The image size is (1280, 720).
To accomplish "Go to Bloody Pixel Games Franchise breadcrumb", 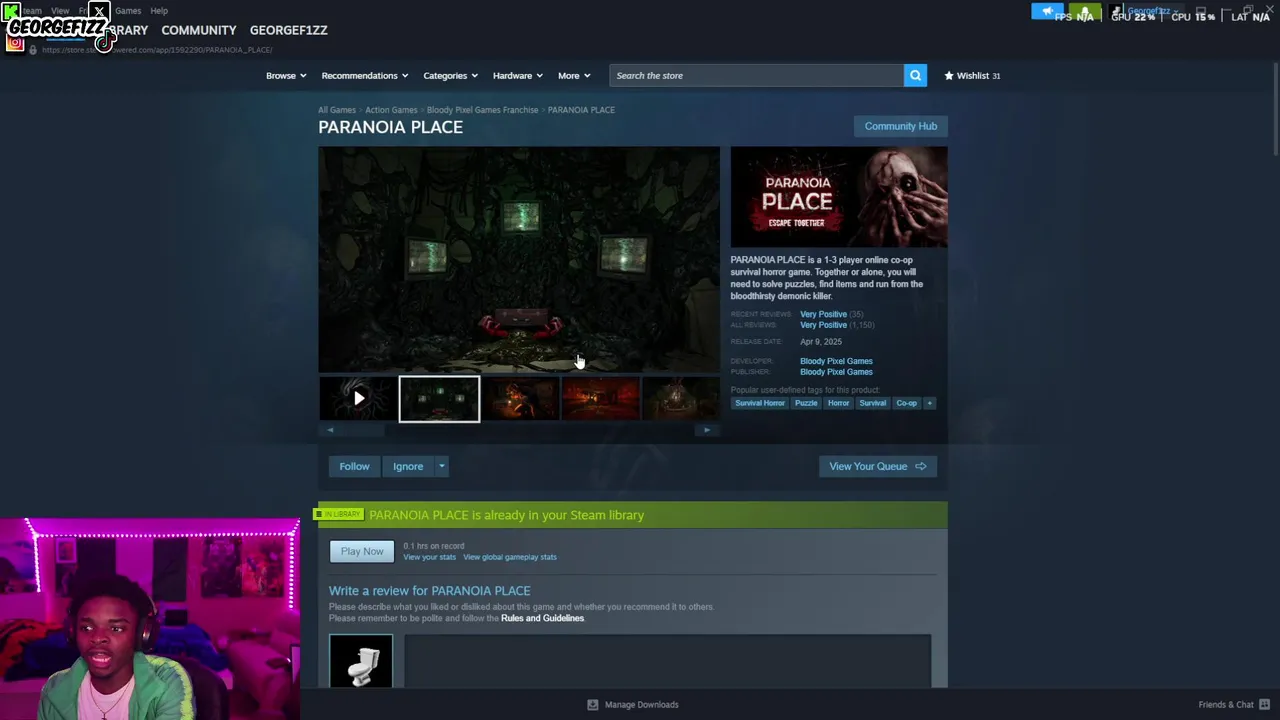I will point(482,110).
